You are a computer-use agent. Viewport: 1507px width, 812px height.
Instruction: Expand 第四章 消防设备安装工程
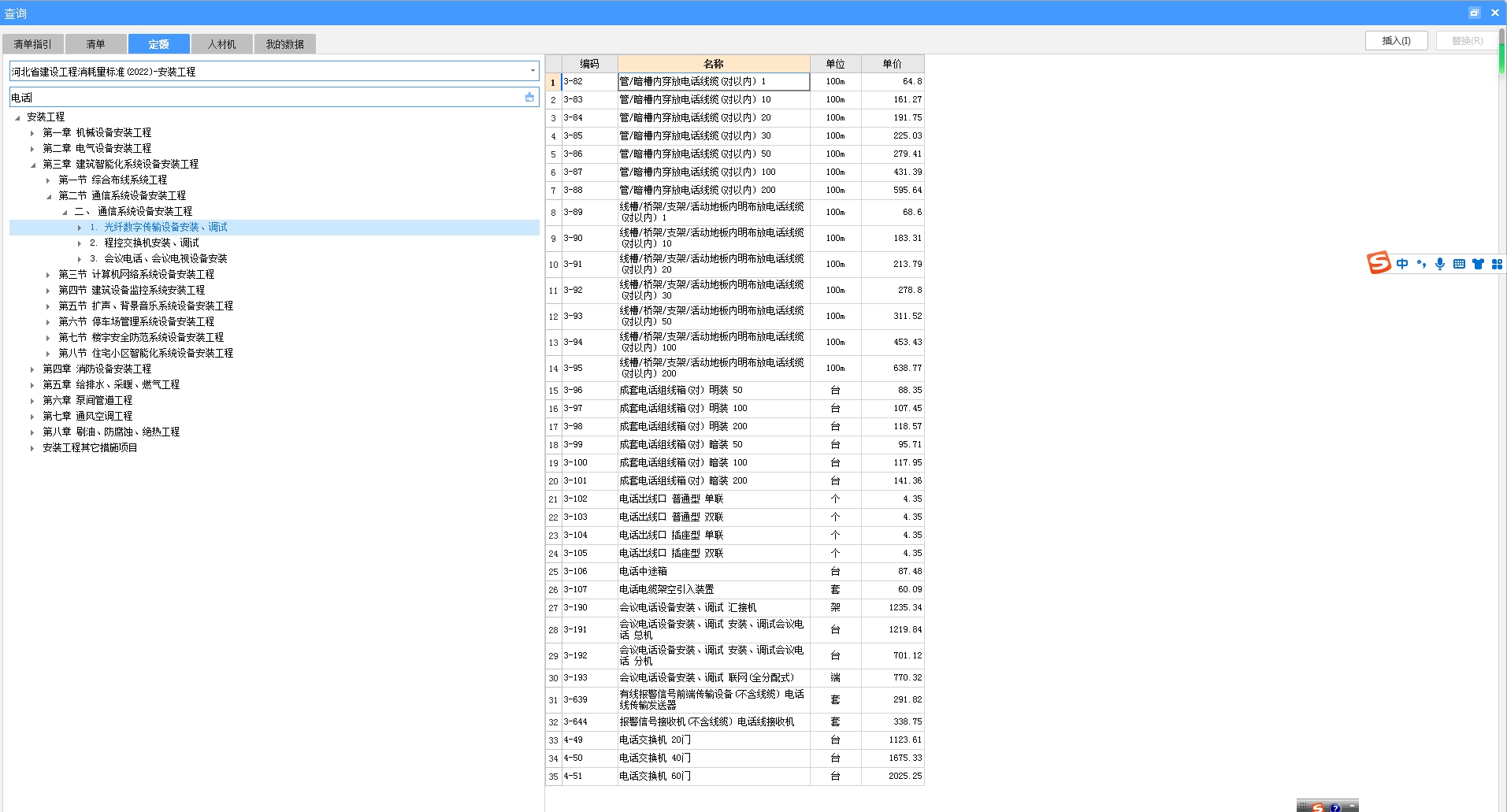click(32, 369)
